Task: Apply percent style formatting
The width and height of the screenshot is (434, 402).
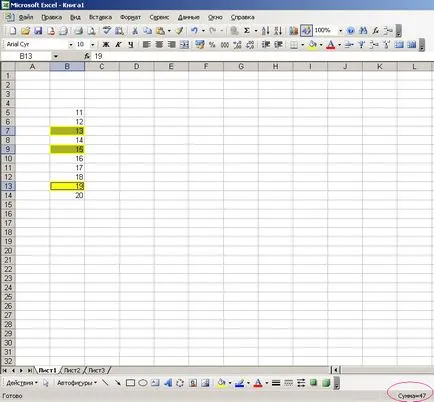Action: [x=212, y=44]
